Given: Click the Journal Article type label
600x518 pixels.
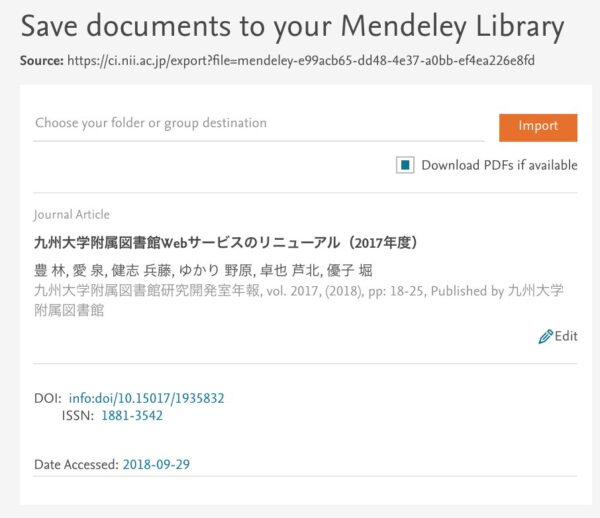Looking at the screenshot, I should click(x=72, y=215).
